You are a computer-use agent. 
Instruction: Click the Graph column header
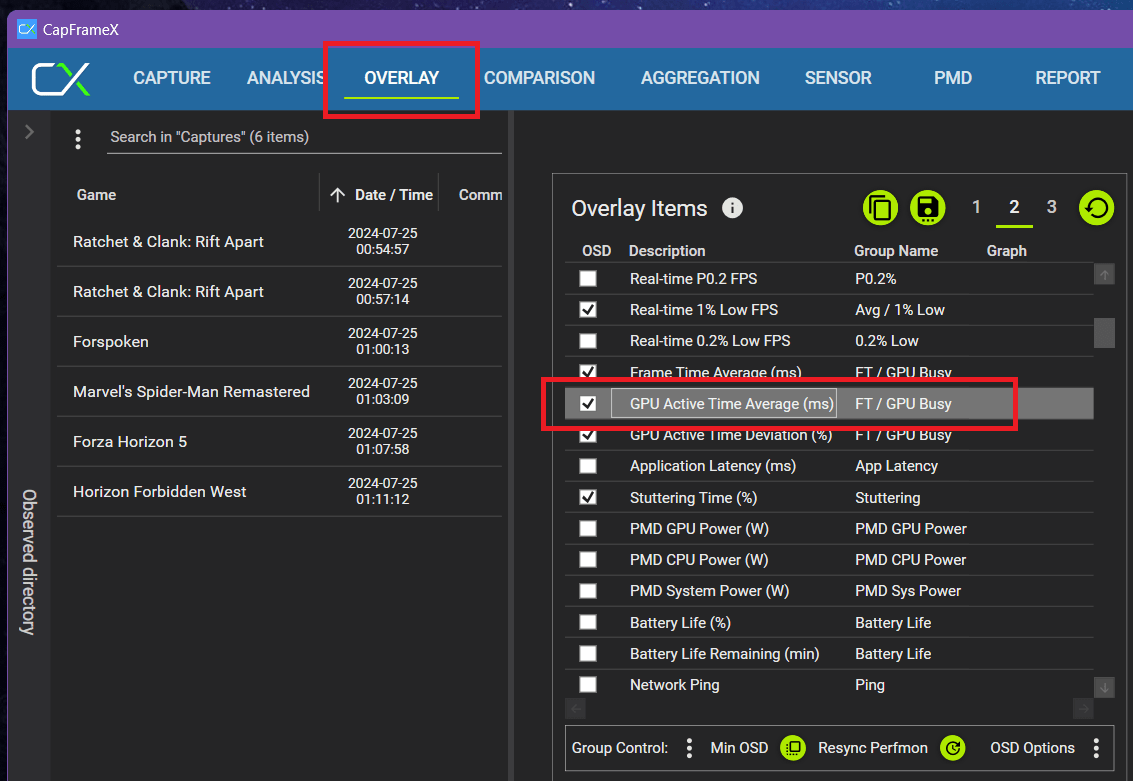click(1007, 251)
